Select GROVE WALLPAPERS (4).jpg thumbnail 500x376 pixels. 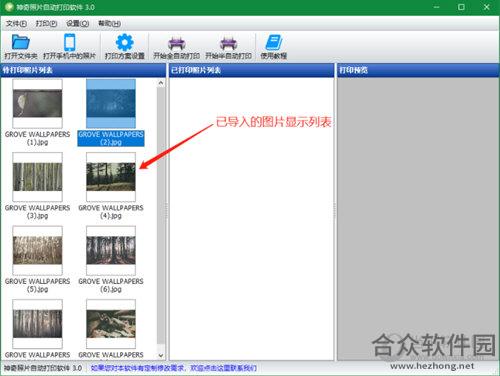(111, 177)
